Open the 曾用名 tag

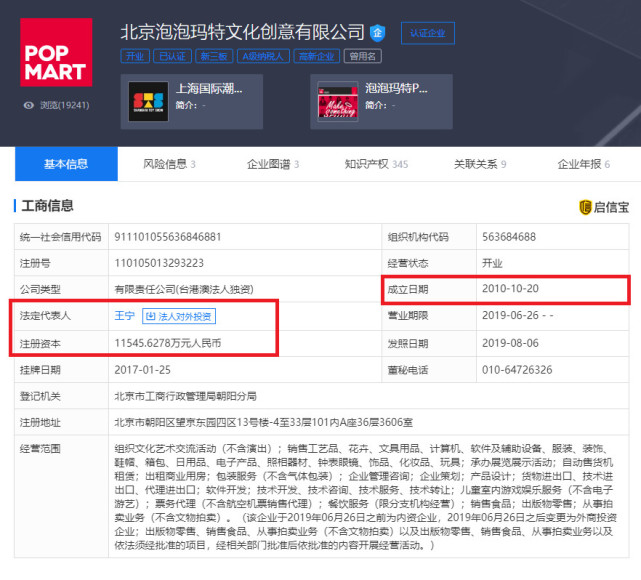coord(363,56)
